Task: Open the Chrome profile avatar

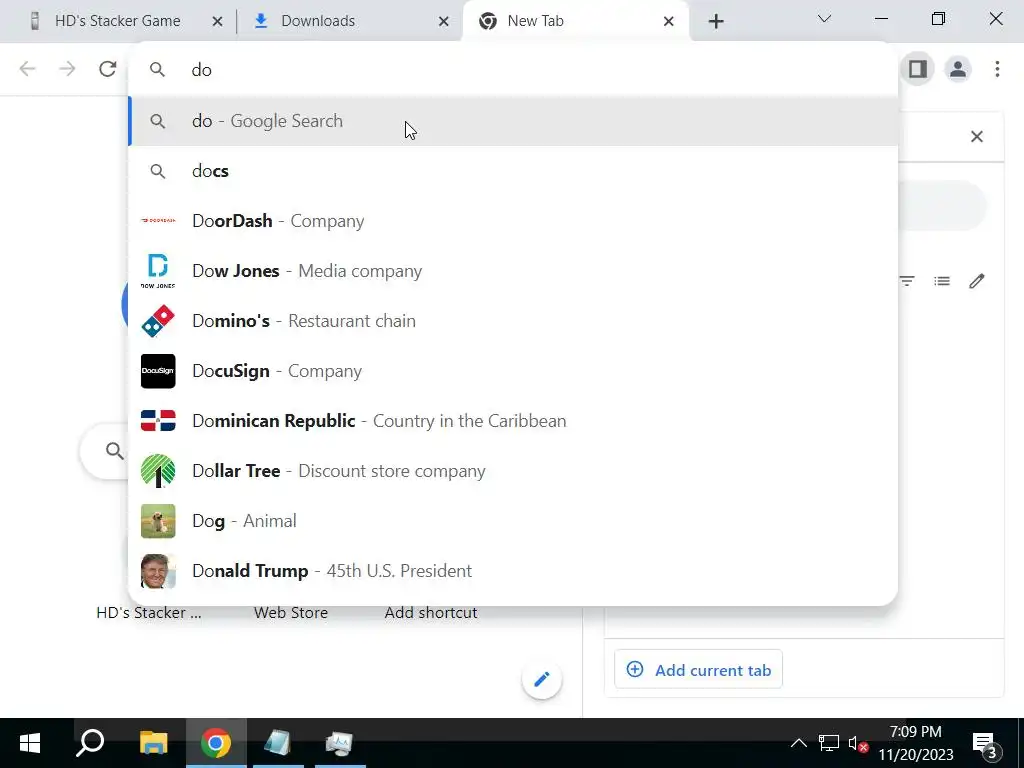Action: tap(958, 69)
